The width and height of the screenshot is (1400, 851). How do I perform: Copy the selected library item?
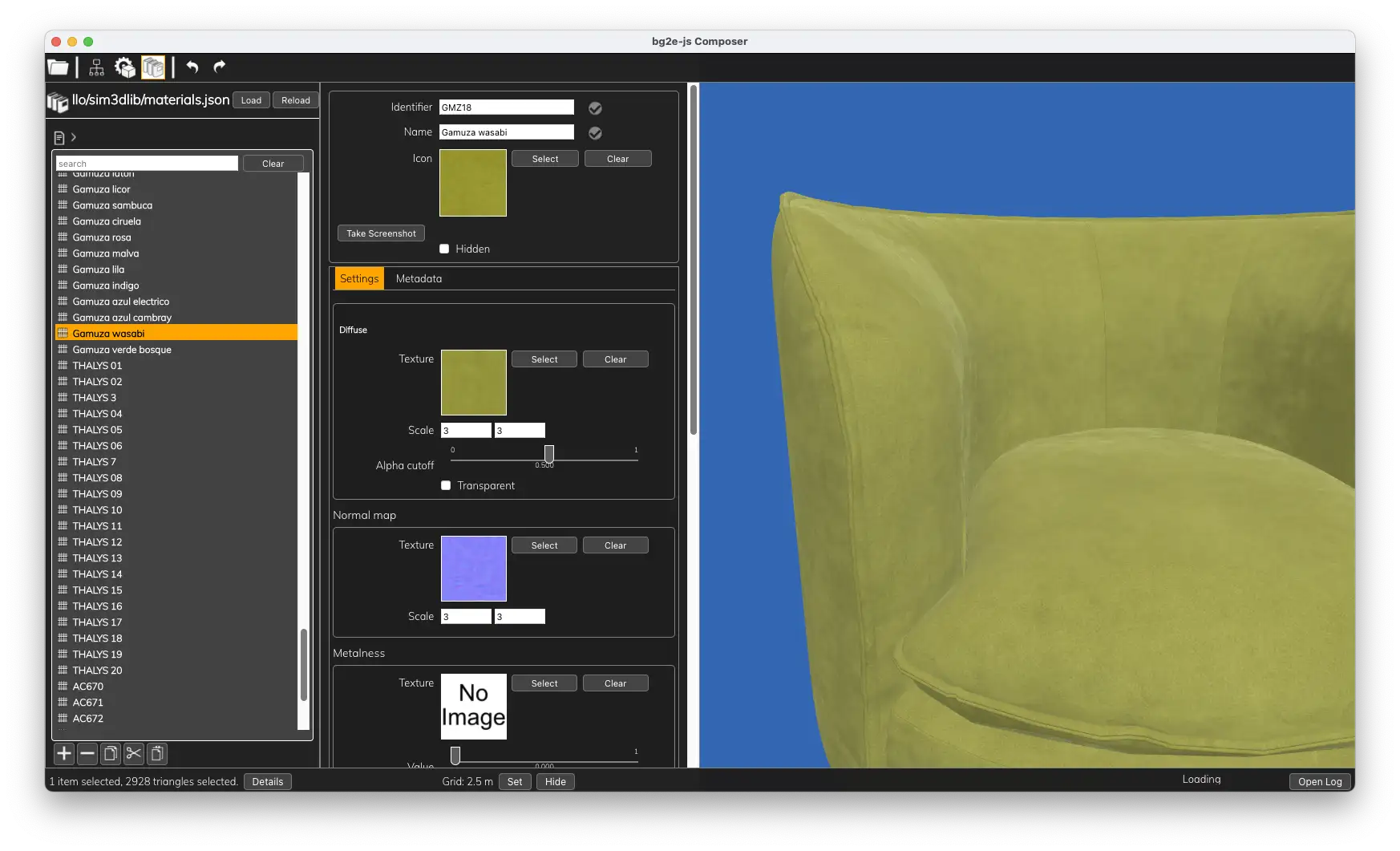click(x=111, y=753)
